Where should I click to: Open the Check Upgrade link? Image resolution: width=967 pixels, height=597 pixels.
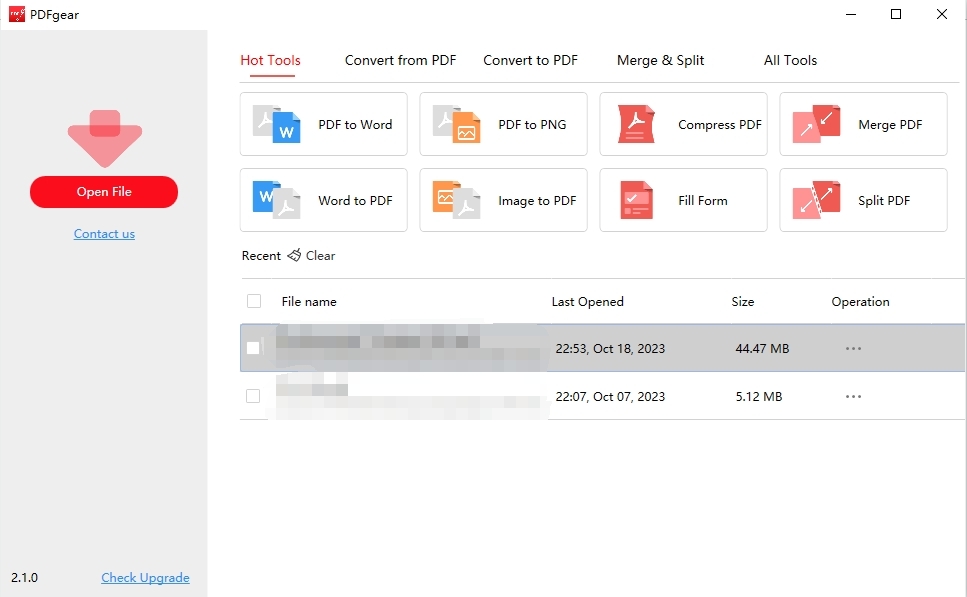click(145, 577)
